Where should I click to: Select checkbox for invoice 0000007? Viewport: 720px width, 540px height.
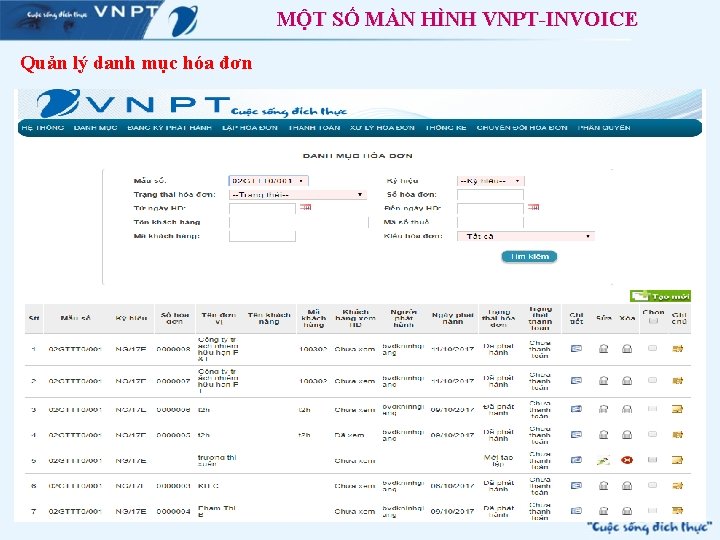click(x=652, y=380)
